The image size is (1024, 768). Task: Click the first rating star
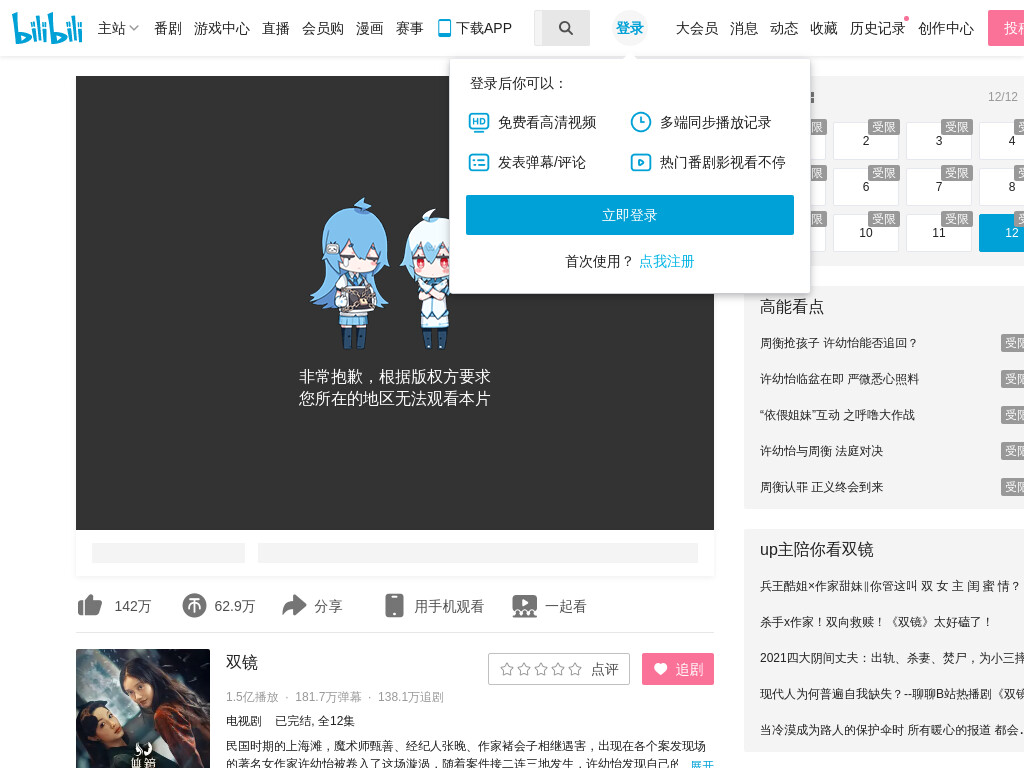tap(507, 669)
